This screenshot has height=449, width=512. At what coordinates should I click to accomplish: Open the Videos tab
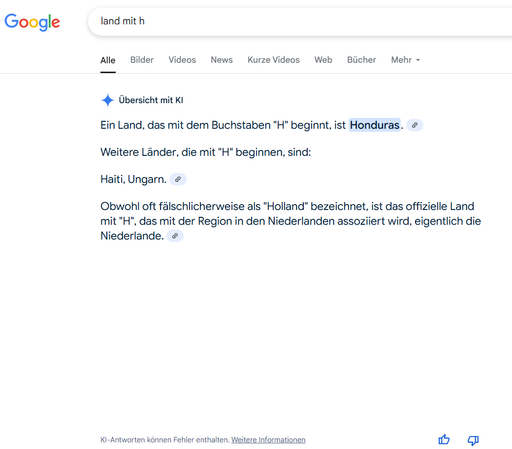coord(182,60)
